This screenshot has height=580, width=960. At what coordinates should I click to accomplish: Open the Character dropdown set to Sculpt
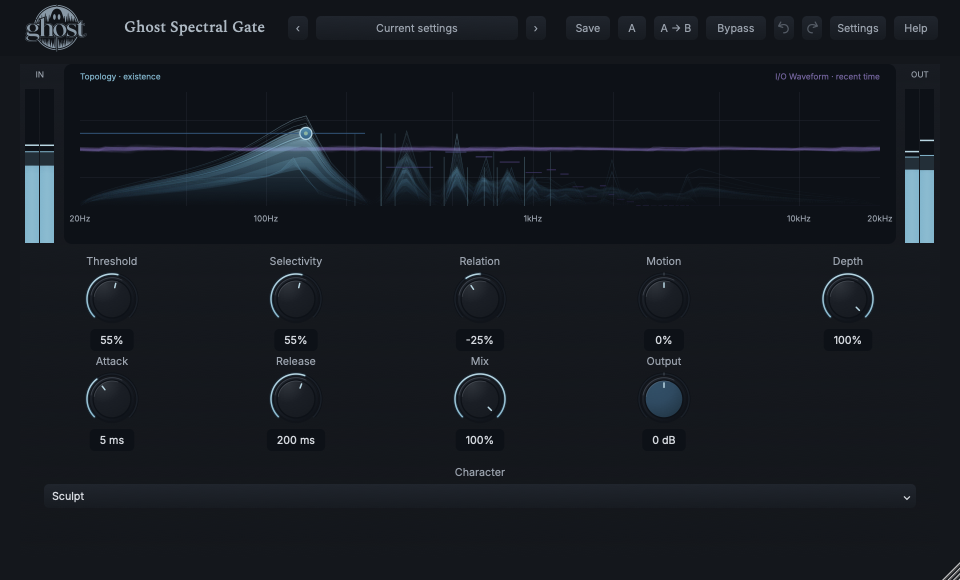tap(480, 496)
